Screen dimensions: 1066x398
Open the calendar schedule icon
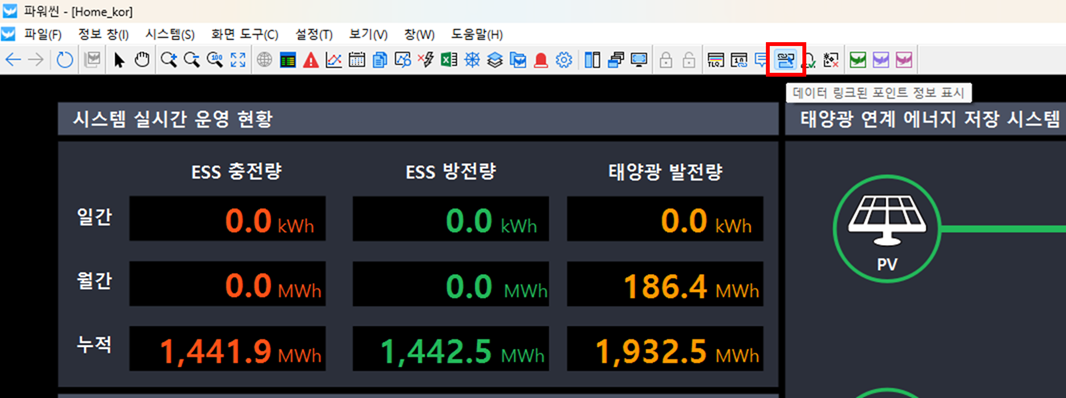tap(357, 61)
